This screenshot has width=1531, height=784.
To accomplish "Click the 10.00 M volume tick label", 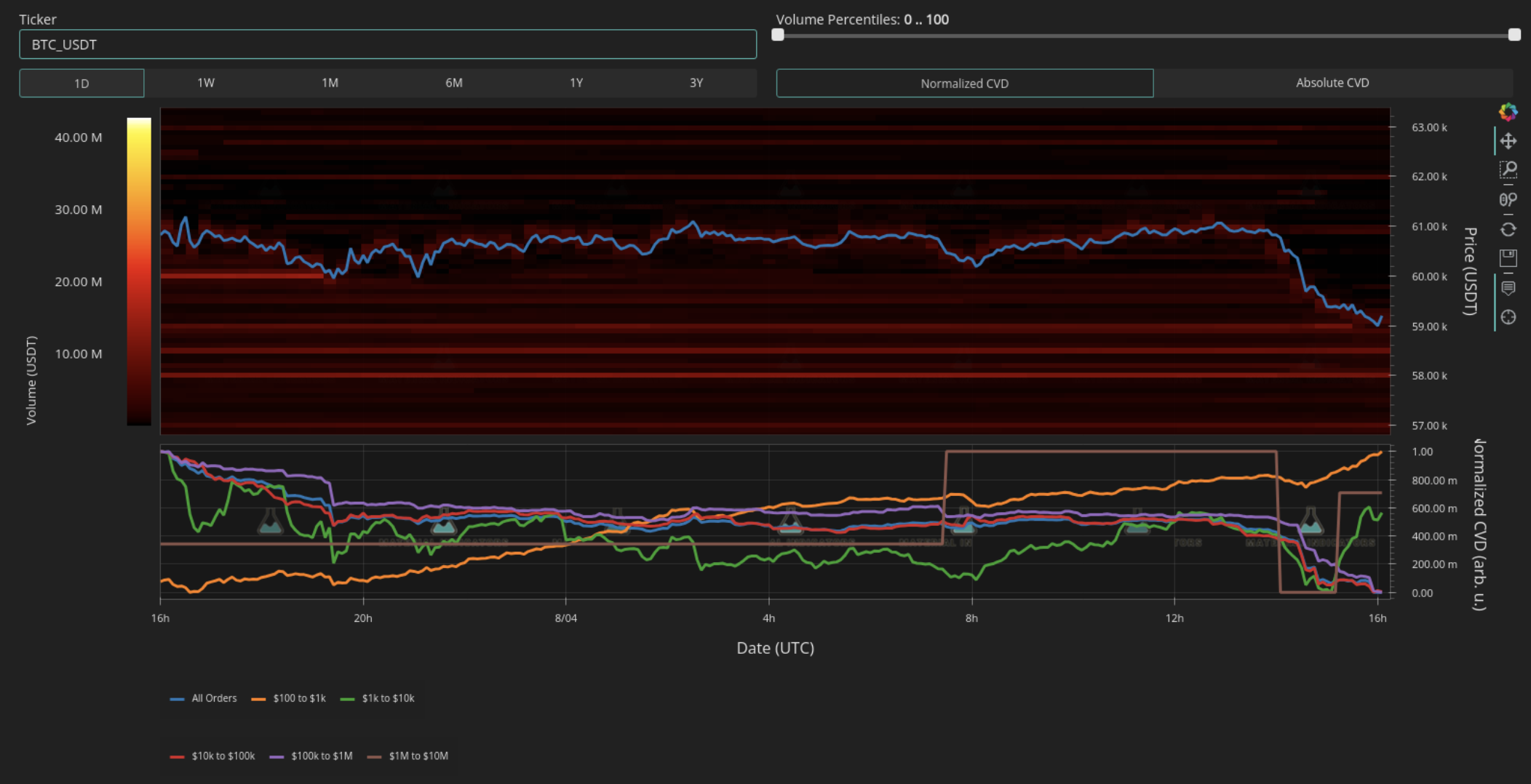I will [79, 354].
